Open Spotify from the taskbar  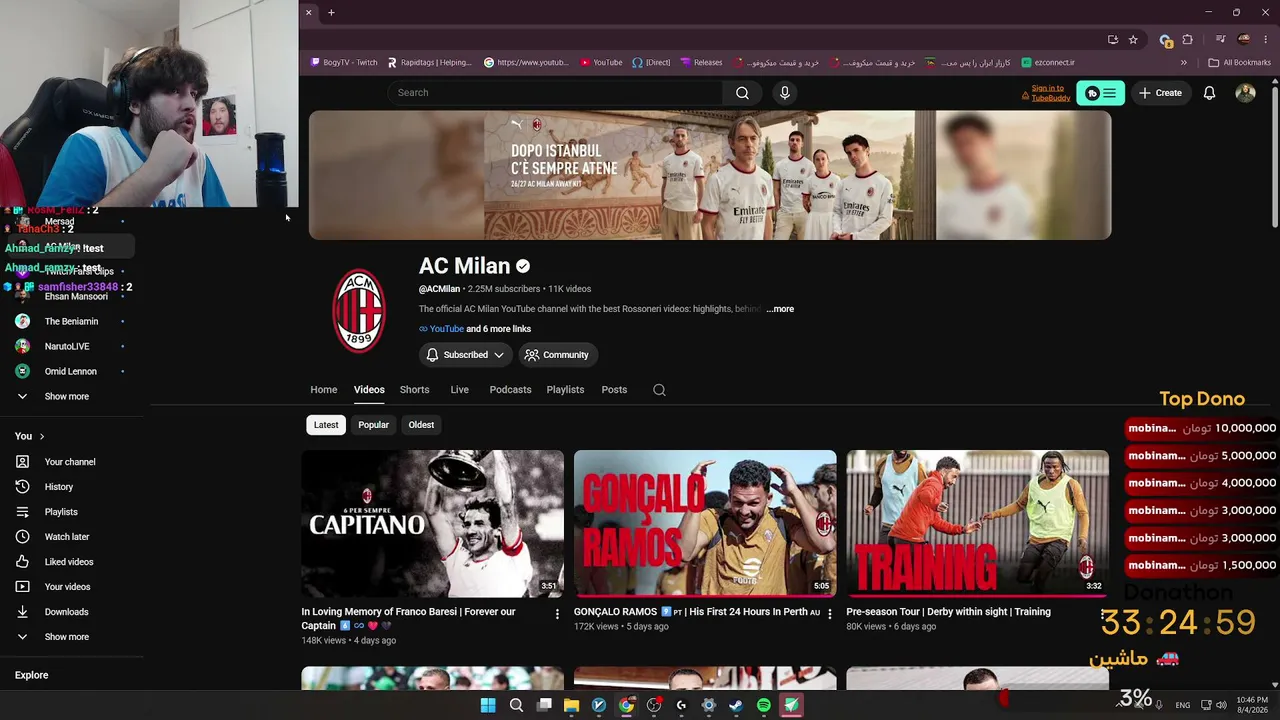764,705
